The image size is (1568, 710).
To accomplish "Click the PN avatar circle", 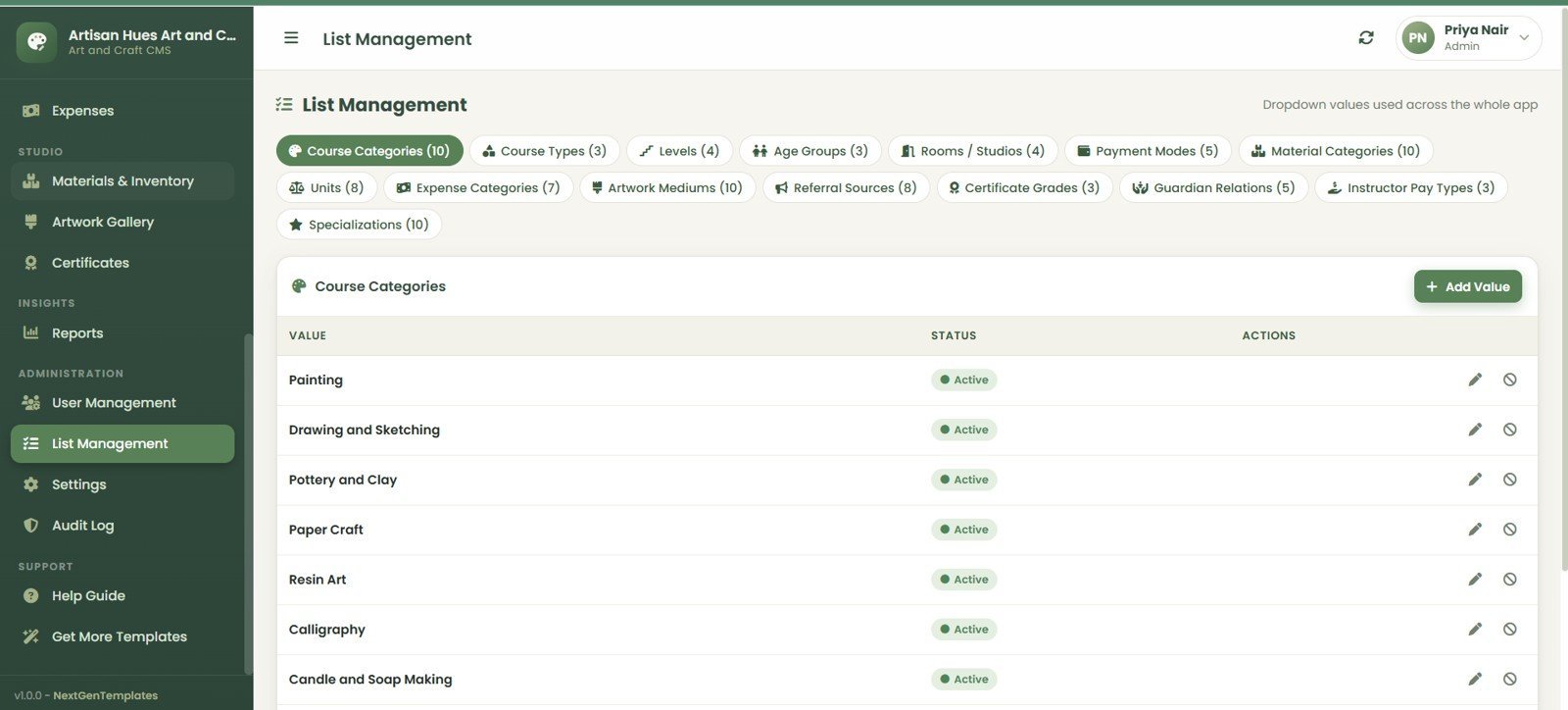I will pyautogui.click(x=1418, y=38).
